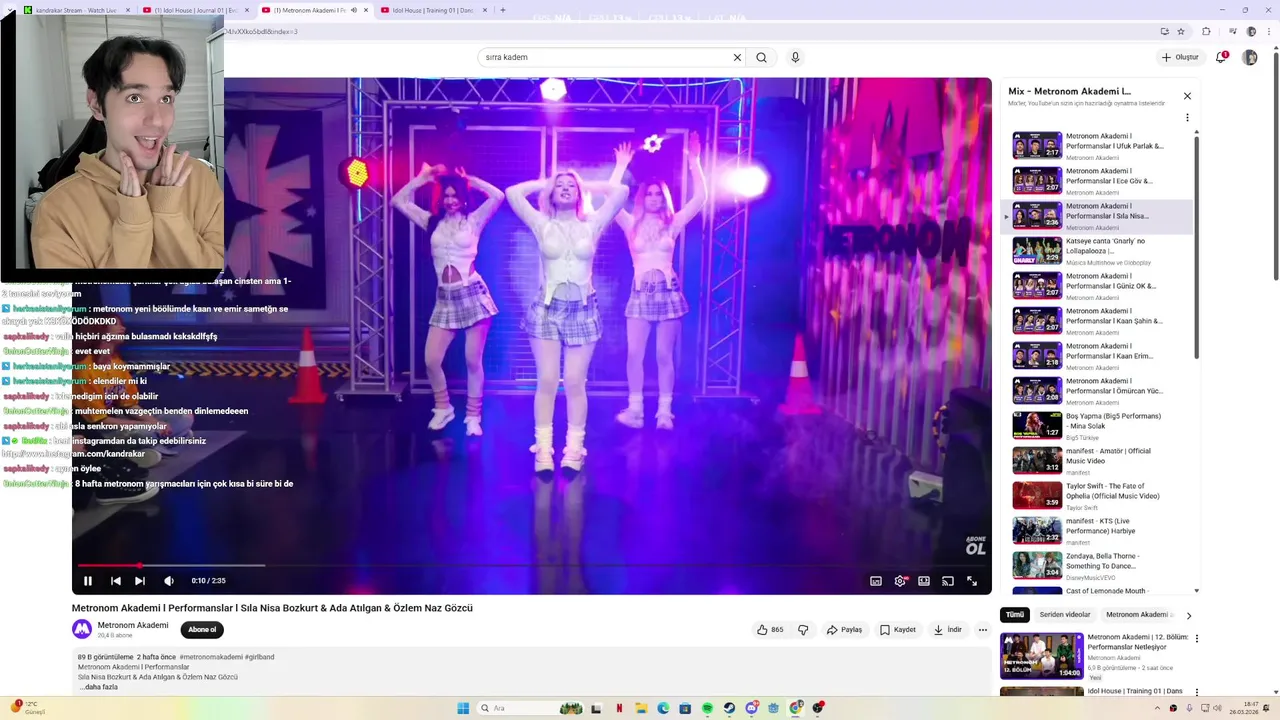Open the Metronom Akademi channel avatar
Image resolution: width=1280 pixels, height=720 pixels.
coord(82,629)
